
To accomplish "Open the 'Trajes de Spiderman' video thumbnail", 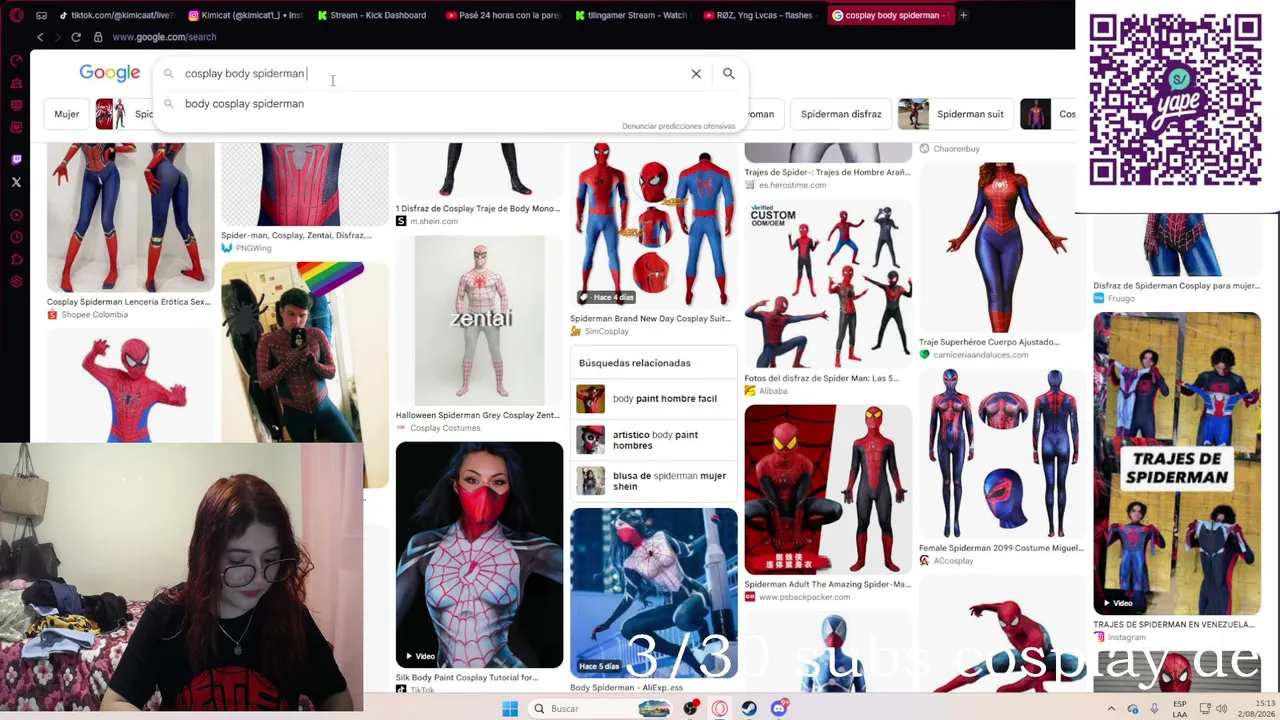I will pyautogui.click(x=1177, y=463).
